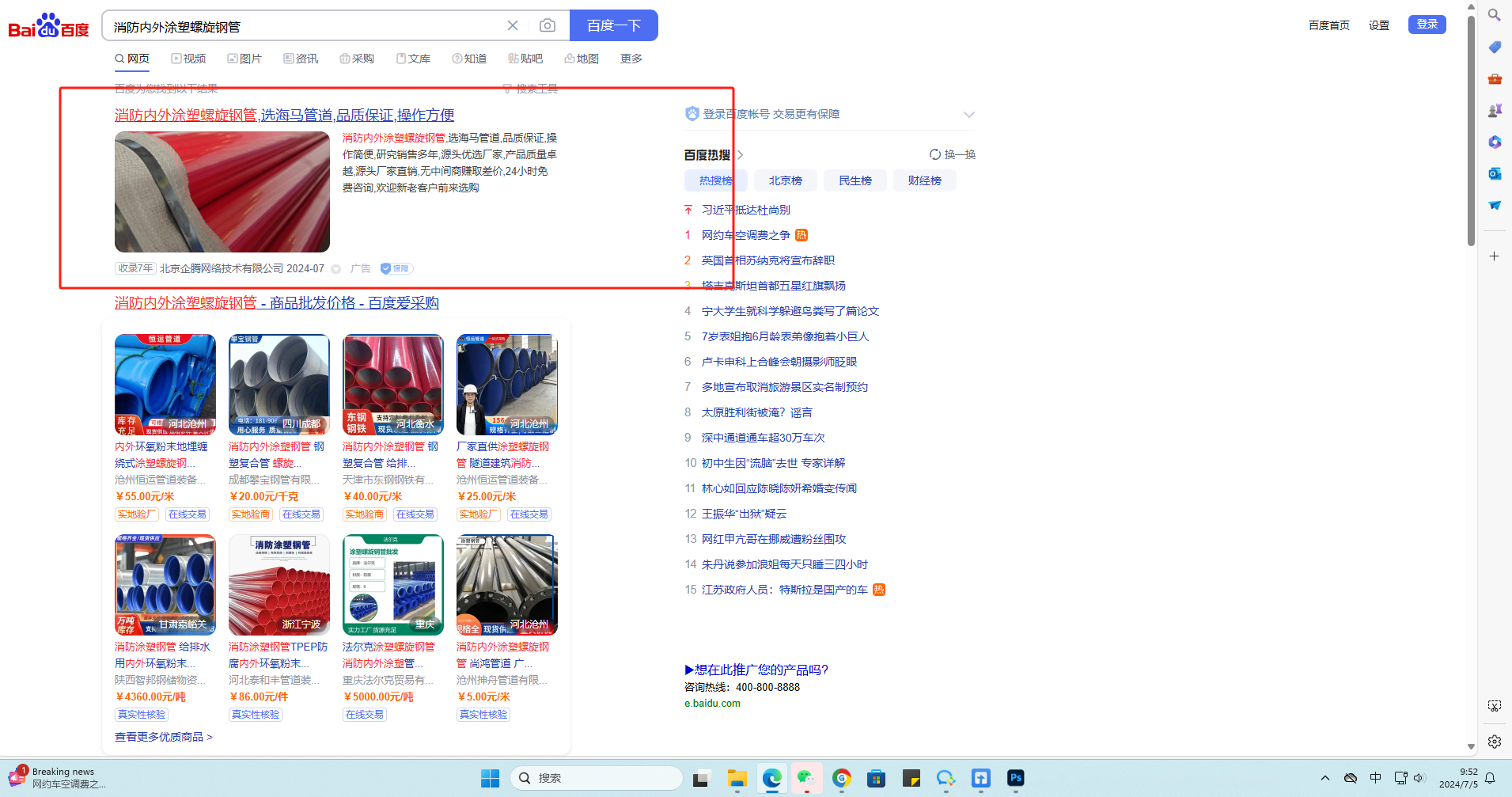This screenshot has width=1512, height=797.
Task: Open the dropdown arrow beside the ad date
Action: coord(335,269)
